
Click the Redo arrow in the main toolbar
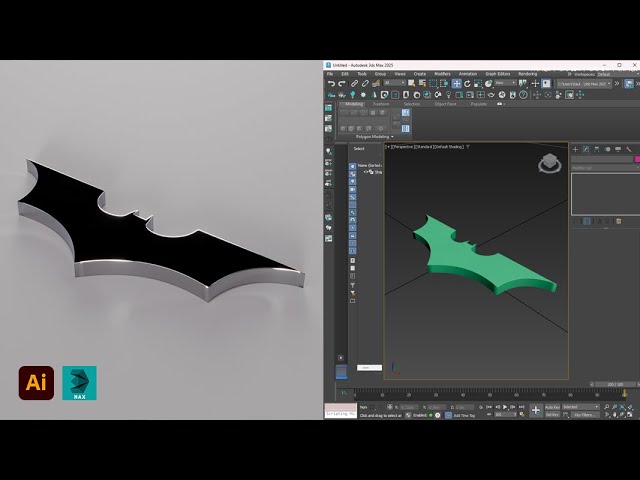[342, 84]
